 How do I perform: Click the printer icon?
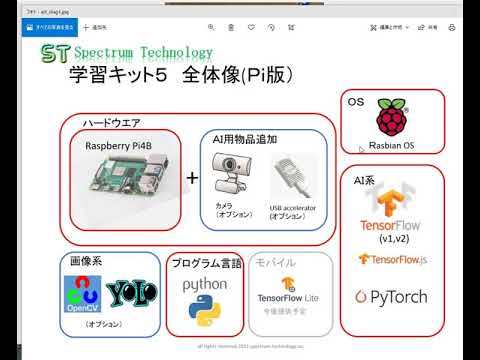pos(452,27)
